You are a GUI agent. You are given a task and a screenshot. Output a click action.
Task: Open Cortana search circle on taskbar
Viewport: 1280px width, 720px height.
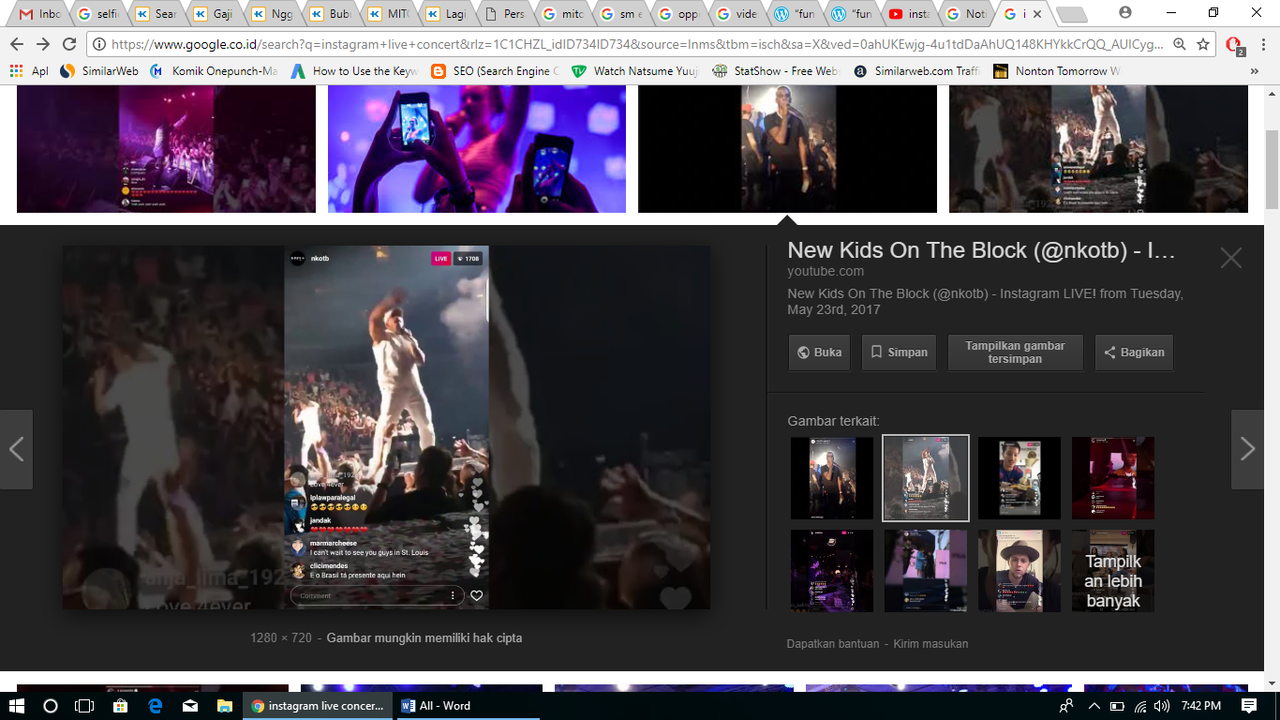(51, 705)
